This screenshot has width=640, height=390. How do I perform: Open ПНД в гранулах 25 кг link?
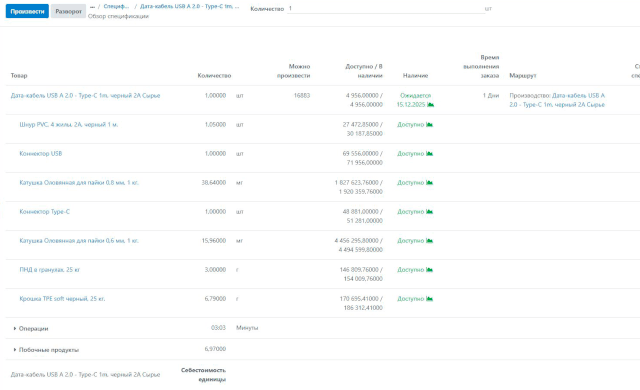pyautogui.click(x=49, y=269)
